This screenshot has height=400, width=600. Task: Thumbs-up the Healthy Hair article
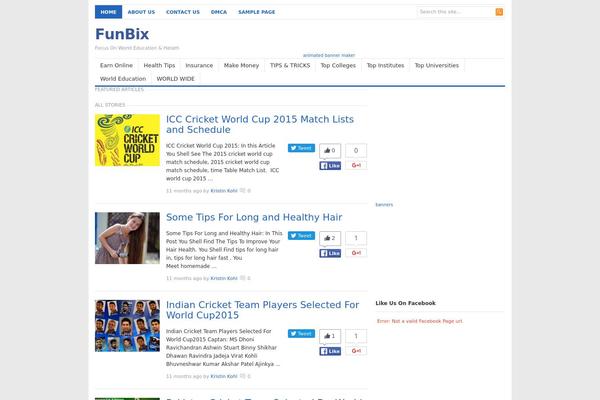coord(330,238)
